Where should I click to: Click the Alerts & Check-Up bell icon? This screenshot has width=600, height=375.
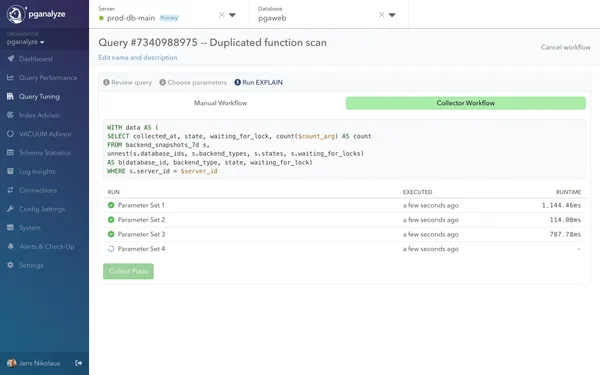[10, 246]
